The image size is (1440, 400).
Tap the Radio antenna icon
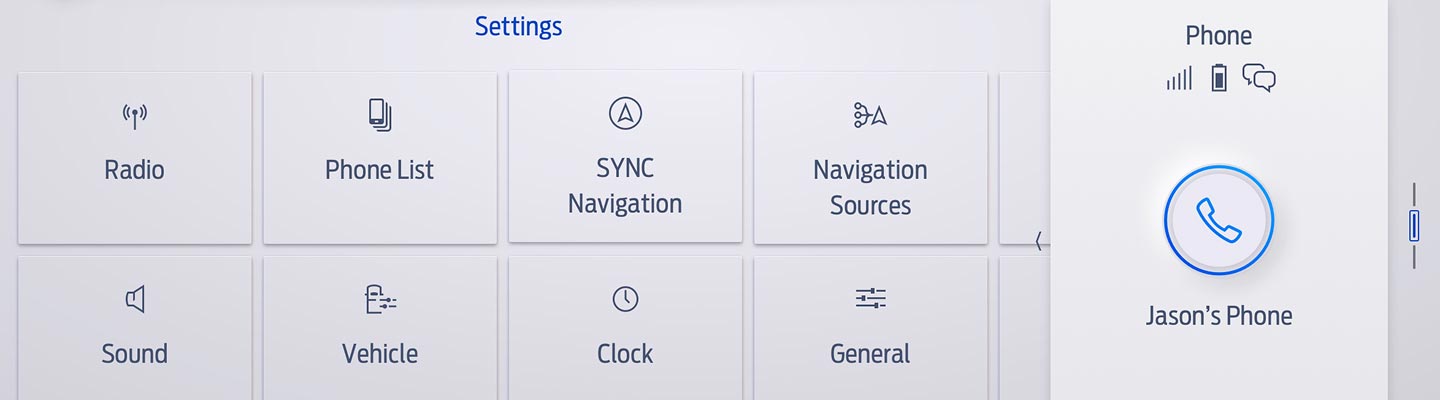pyautogui.click(x=134, y=116)
